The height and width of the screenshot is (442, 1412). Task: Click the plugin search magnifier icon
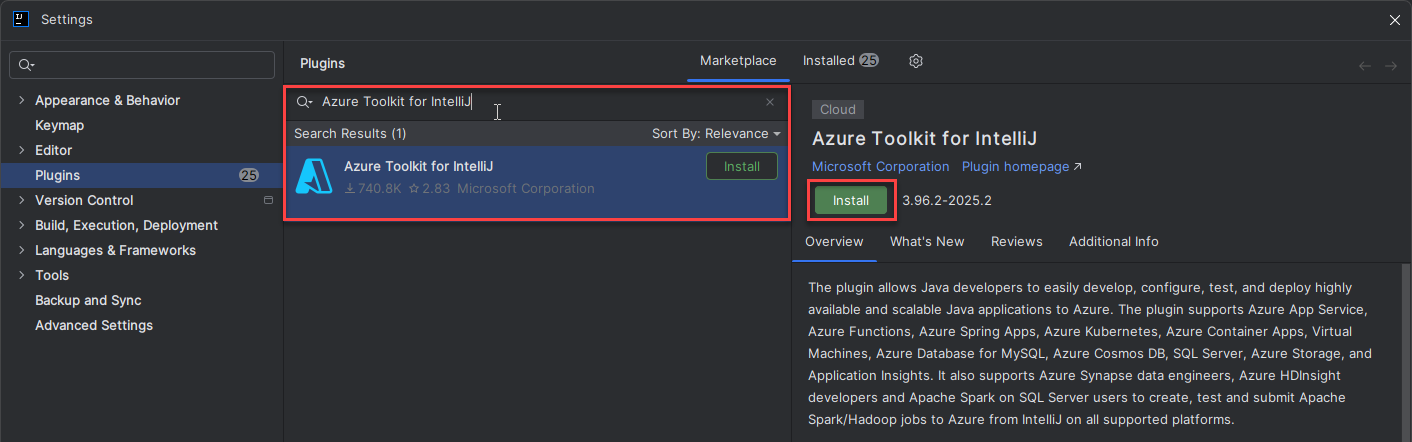(304, 102)
